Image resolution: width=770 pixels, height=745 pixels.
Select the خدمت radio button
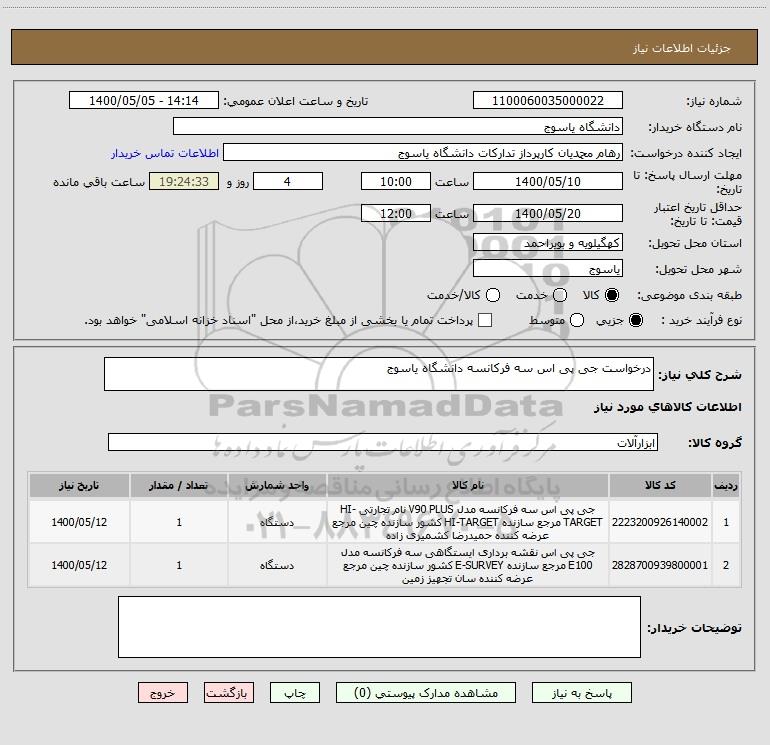pos(560,295)
